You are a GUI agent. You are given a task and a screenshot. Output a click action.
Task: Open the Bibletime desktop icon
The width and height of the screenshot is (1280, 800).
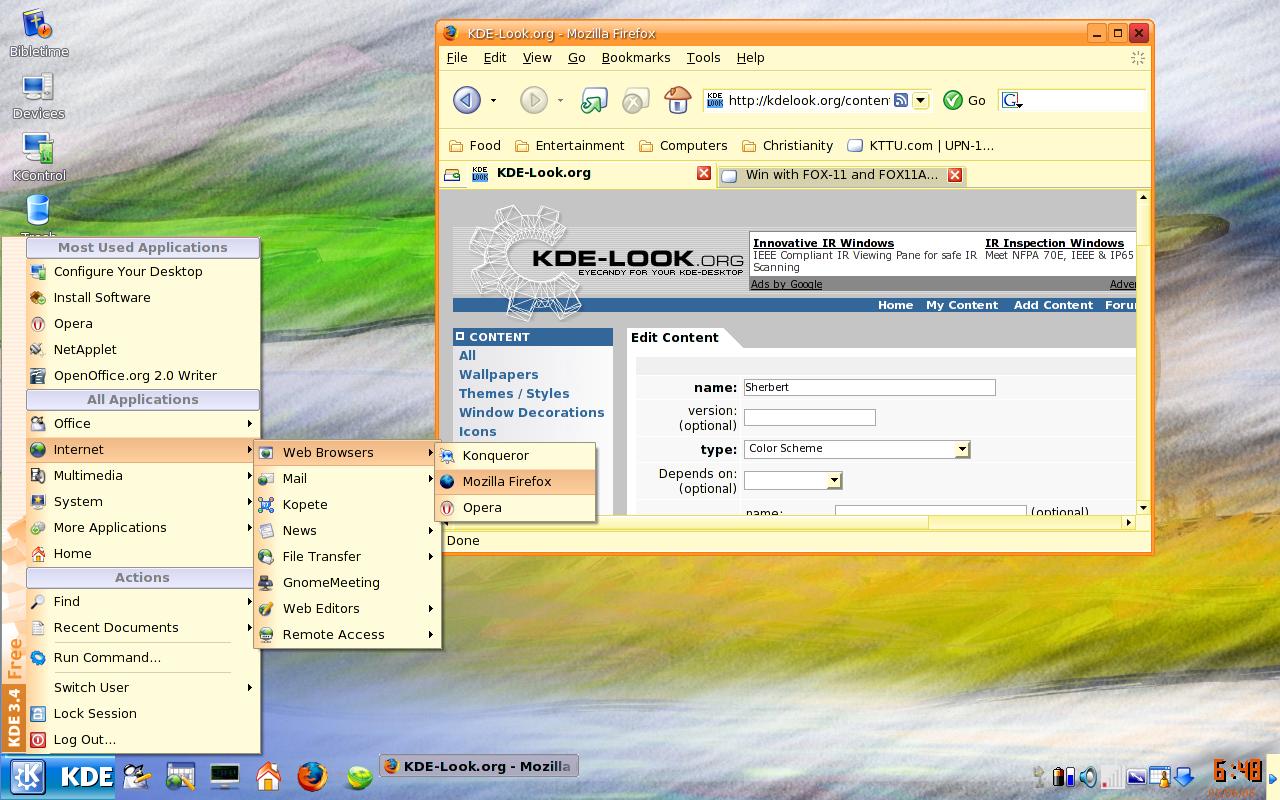(38, 33)
